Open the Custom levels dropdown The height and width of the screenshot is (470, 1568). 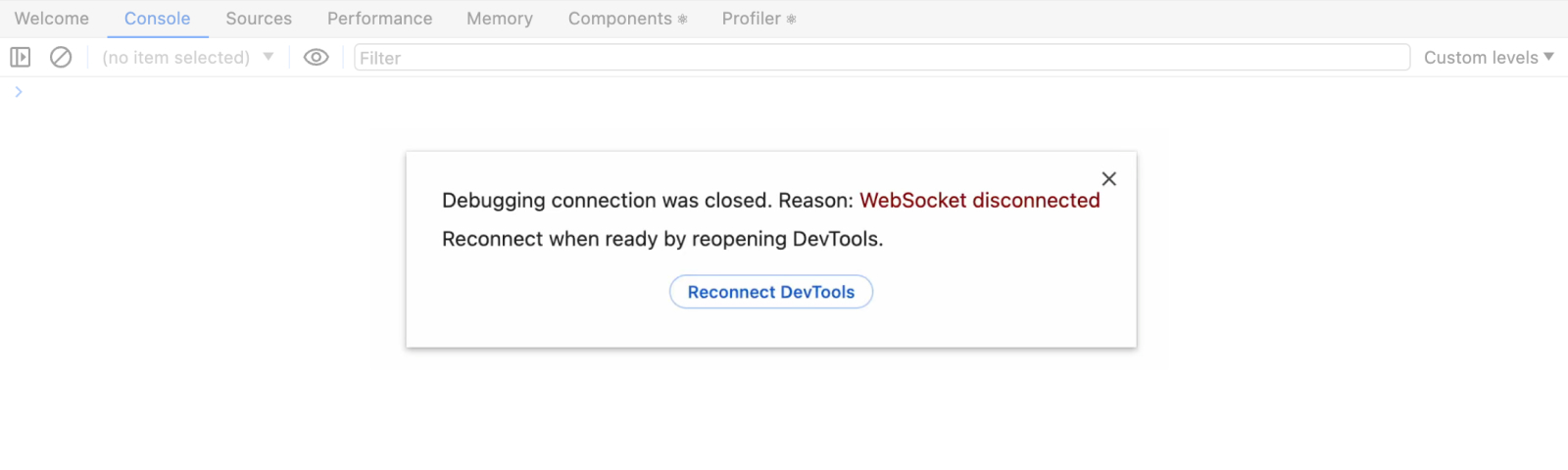point(1480,58)
